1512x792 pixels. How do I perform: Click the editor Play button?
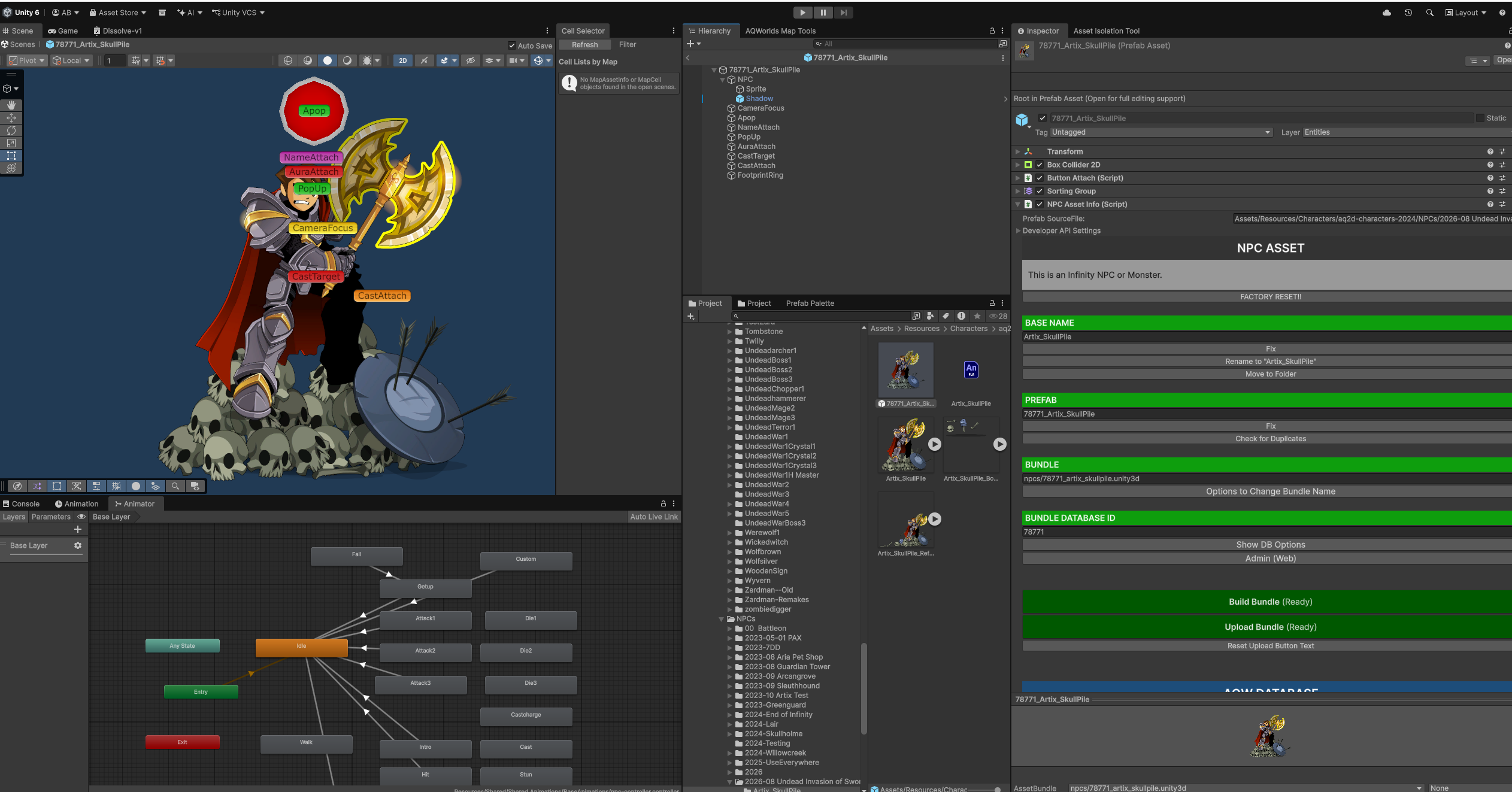pyautogui.click(x=803, y=13)
